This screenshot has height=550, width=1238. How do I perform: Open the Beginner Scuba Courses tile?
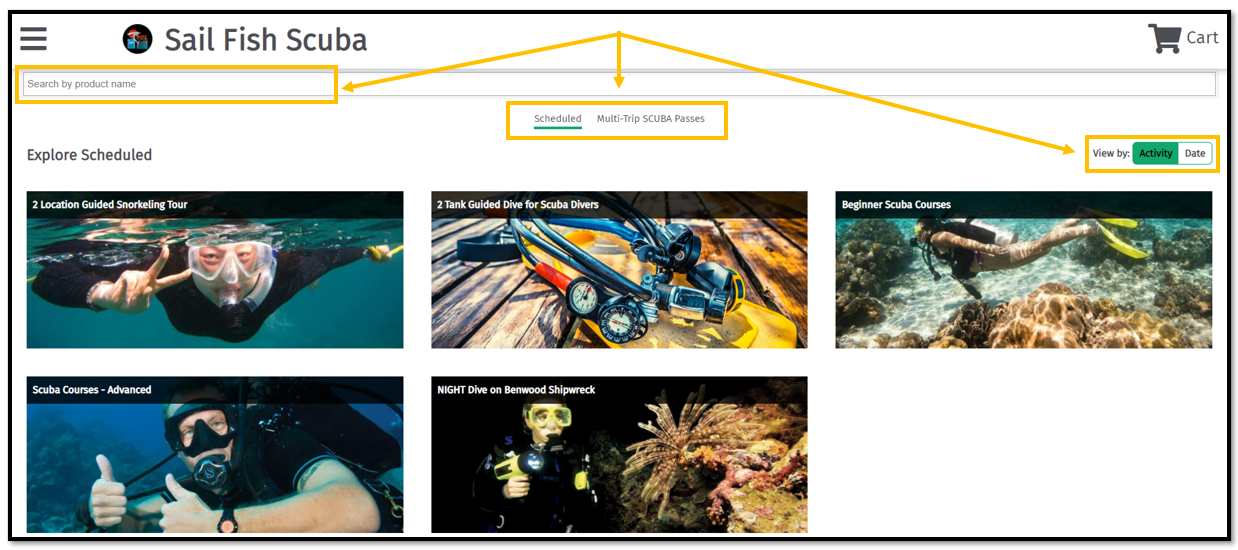coord(1024,270)
